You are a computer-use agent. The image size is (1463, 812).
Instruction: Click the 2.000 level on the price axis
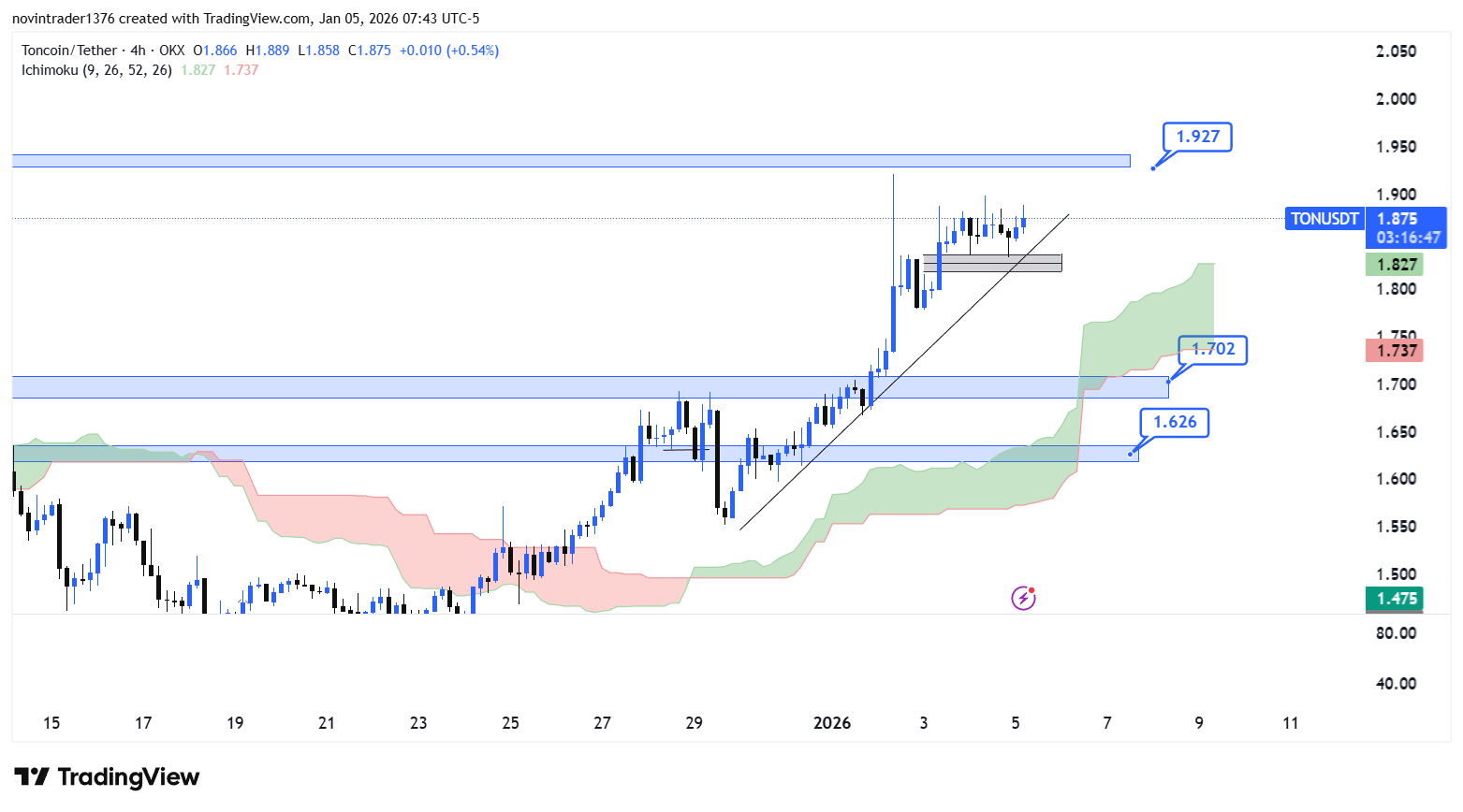[1396, 99]
